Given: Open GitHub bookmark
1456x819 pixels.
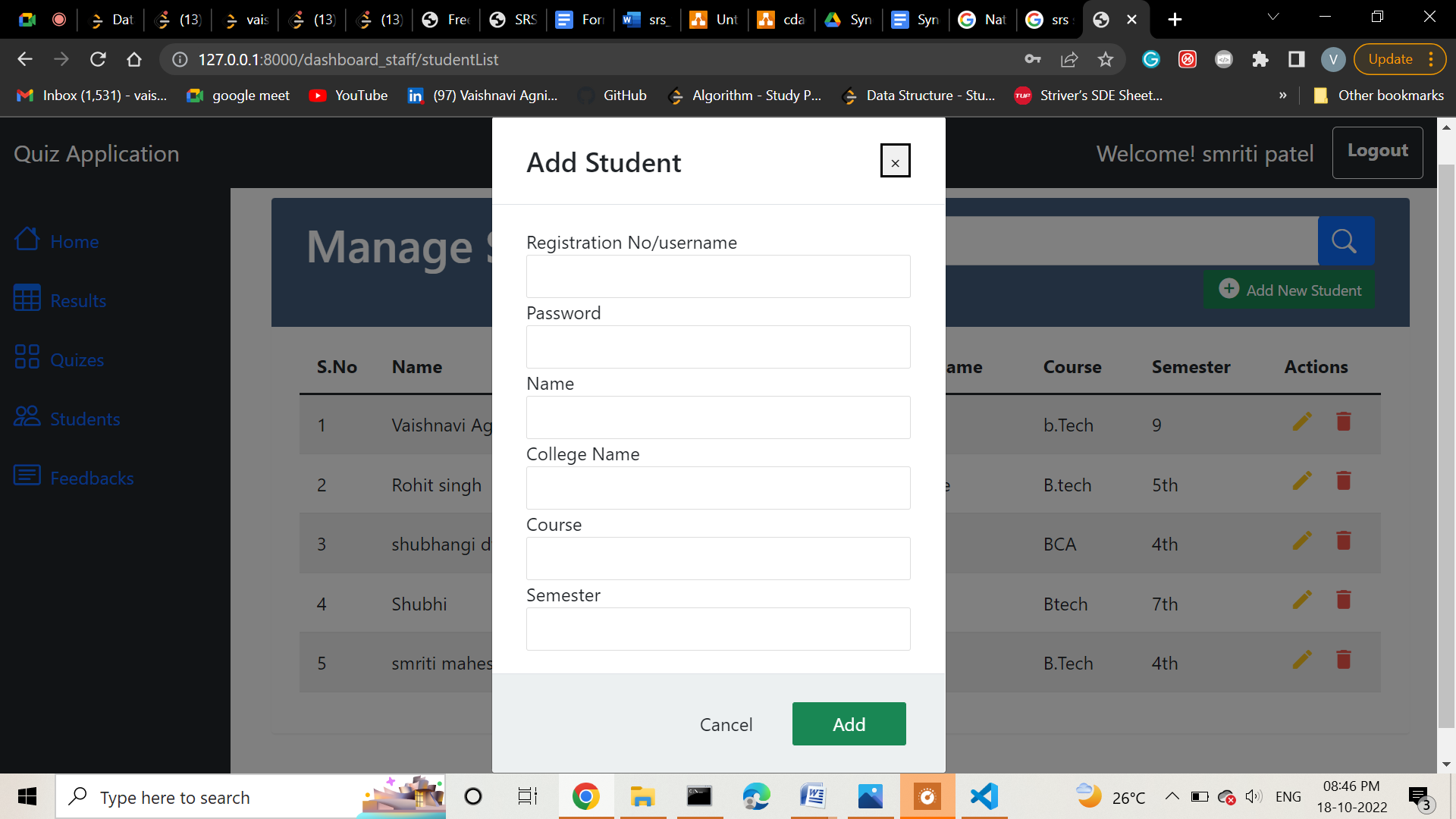Looking at the screenshot, I should coord(613,96).
